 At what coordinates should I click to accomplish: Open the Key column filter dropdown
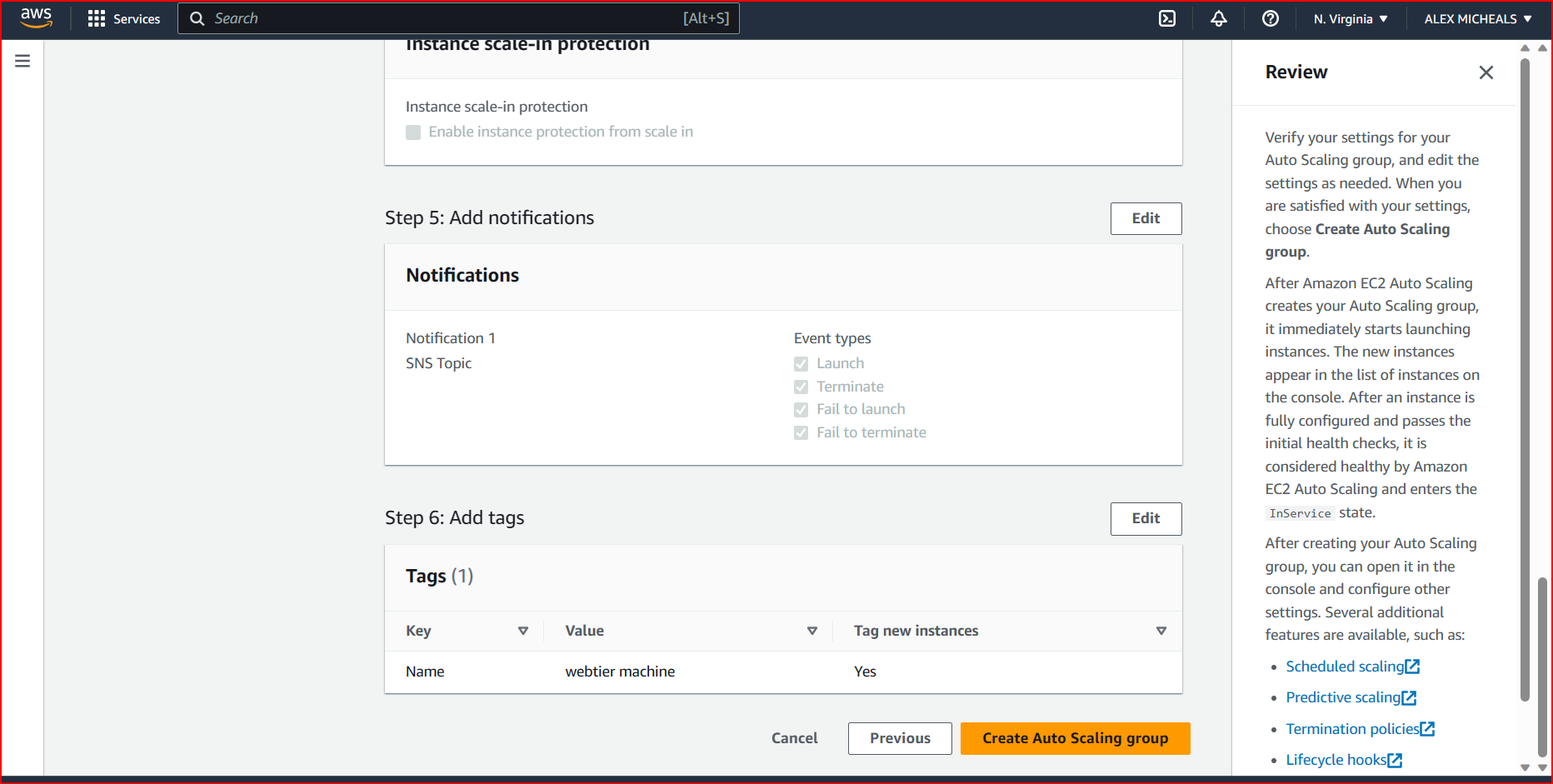point(524,631)
